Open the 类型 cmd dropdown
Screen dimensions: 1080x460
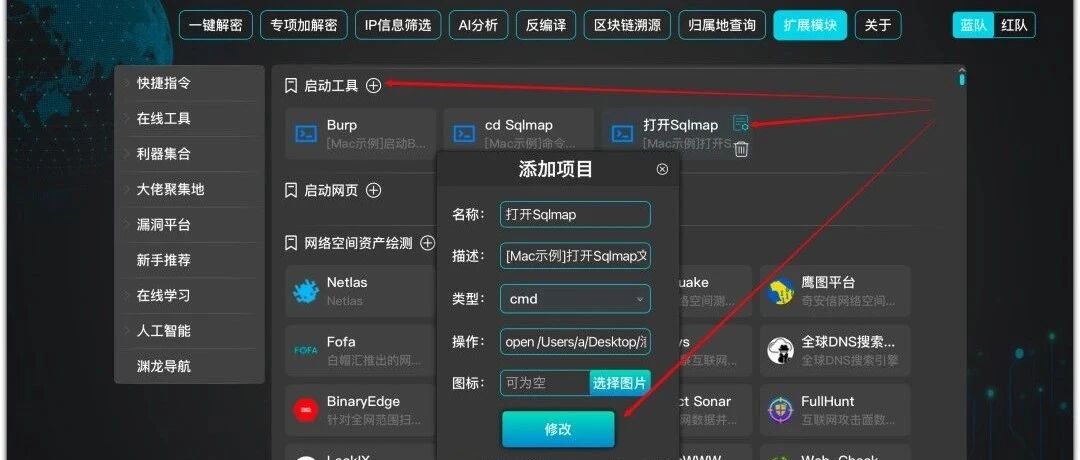point(575,299)
